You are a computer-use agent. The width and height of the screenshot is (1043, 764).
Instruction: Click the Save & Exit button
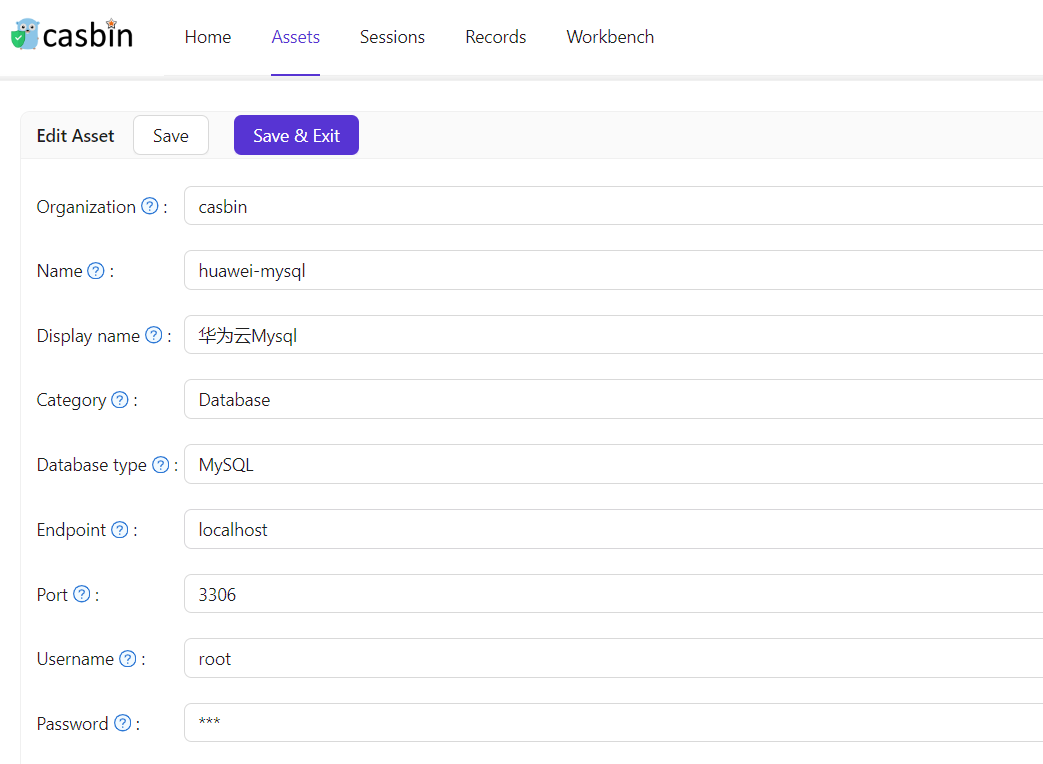tap(296, 135)
